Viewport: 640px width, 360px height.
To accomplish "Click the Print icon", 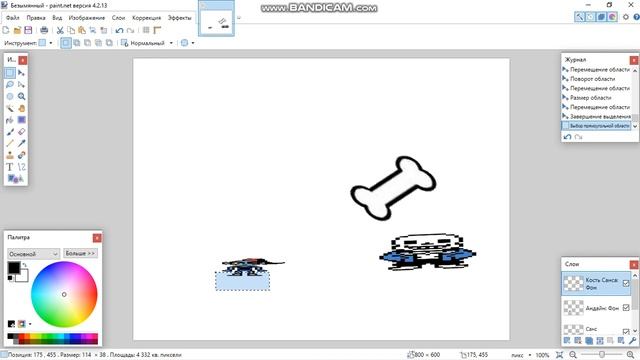I will [44, 30].
